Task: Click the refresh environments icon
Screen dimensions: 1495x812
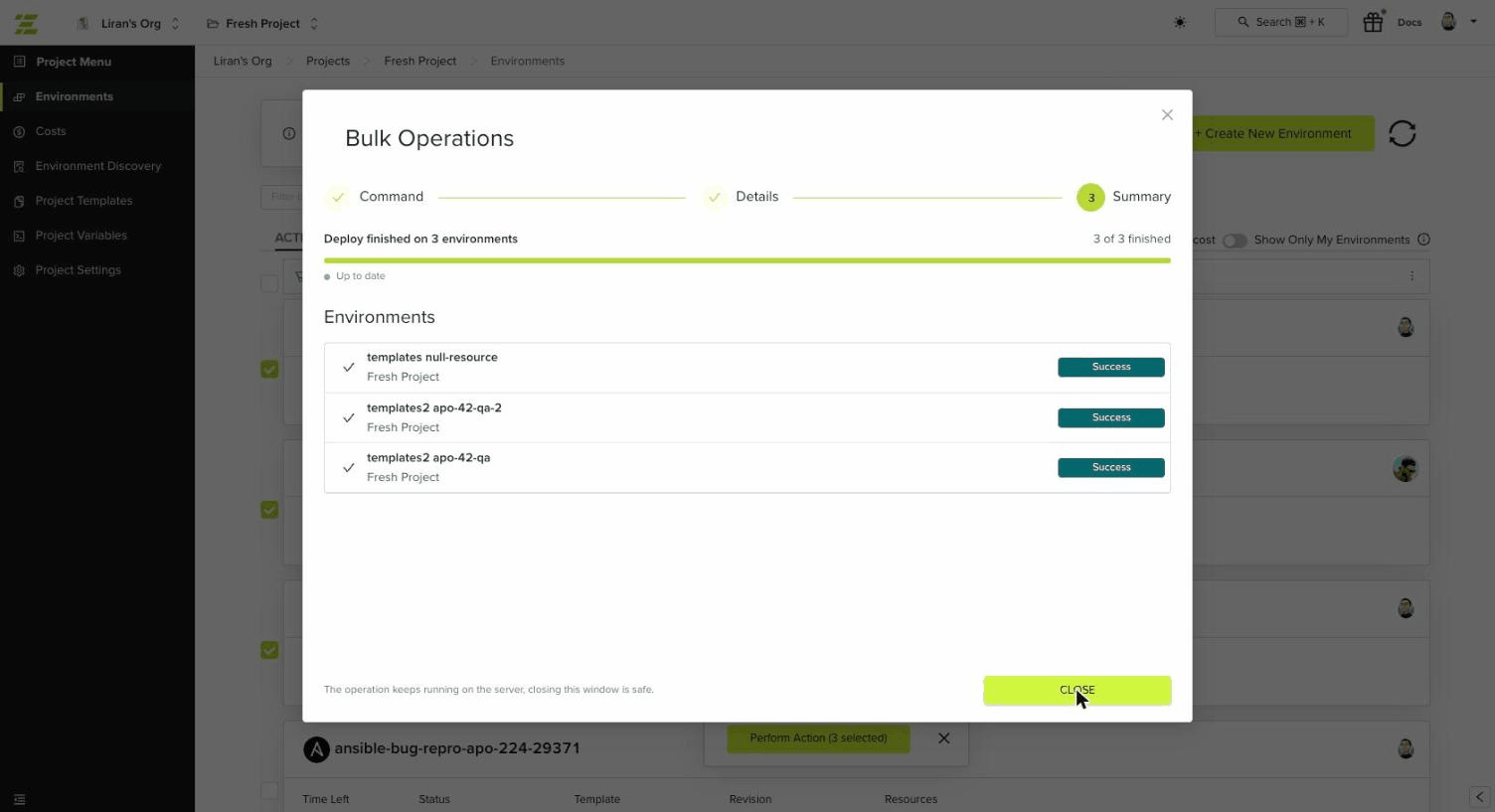Action: 1402,133
